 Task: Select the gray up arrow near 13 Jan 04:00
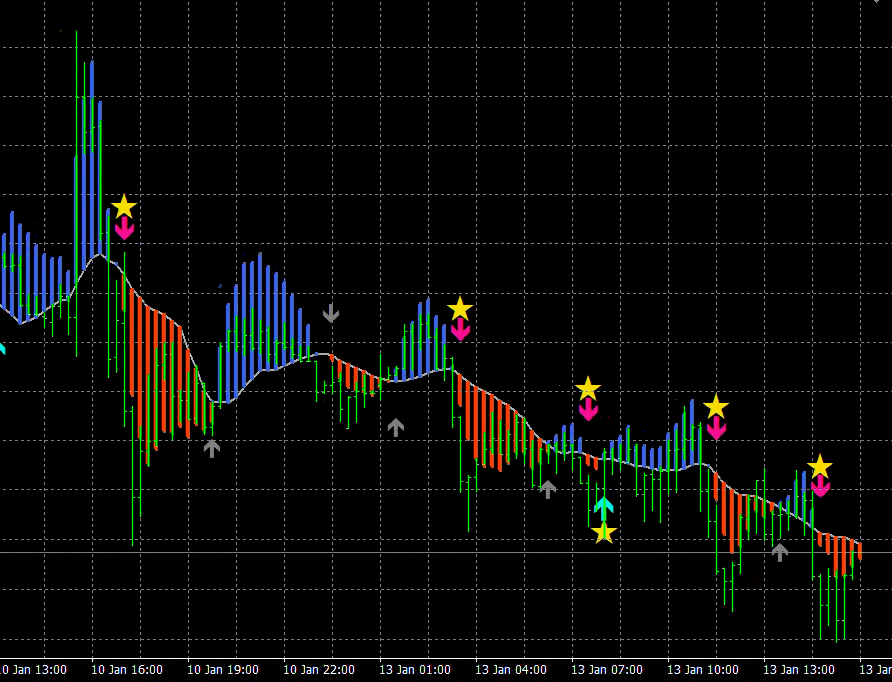click(x=547, y=488)
